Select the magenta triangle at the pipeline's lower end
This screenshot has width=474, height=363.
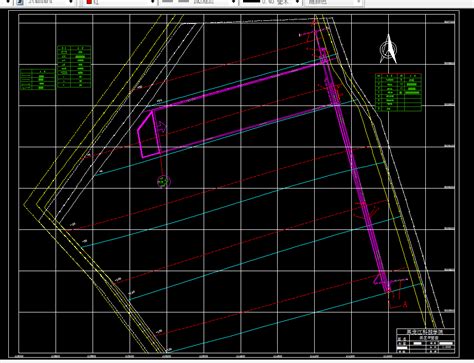click(378, 279)
